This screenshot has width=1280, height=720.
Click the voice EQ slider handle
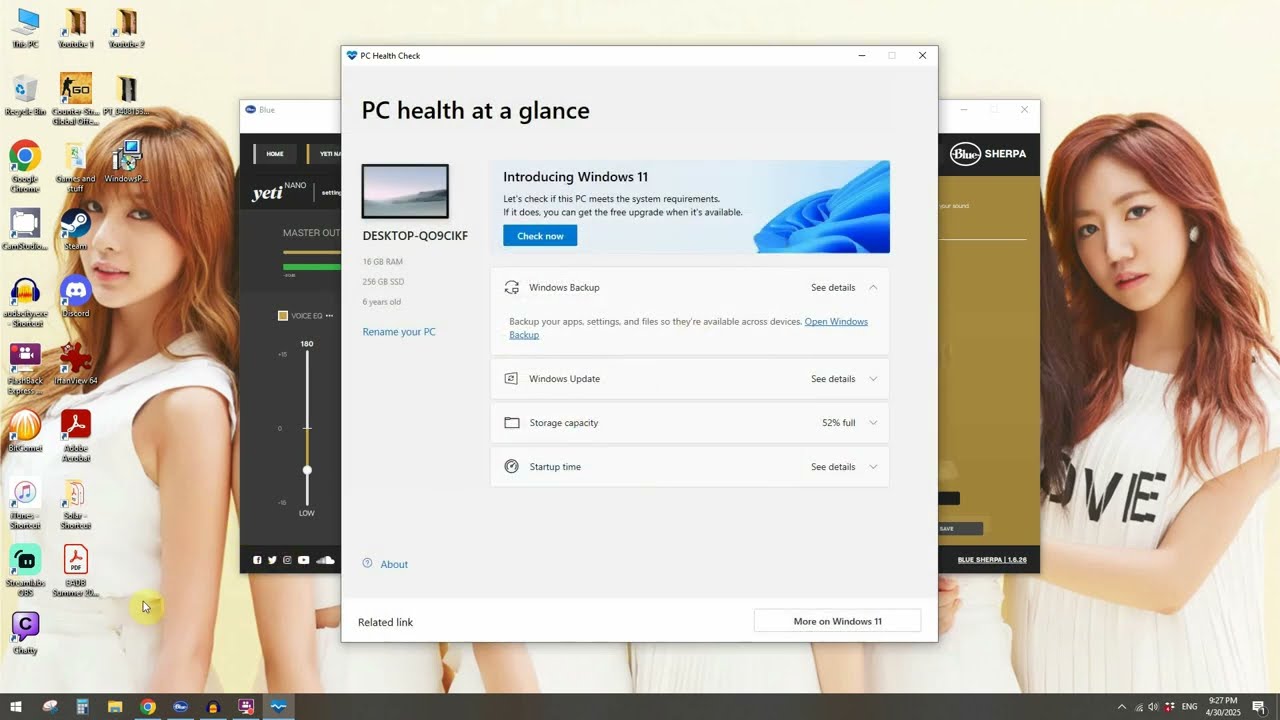[307, 470]
